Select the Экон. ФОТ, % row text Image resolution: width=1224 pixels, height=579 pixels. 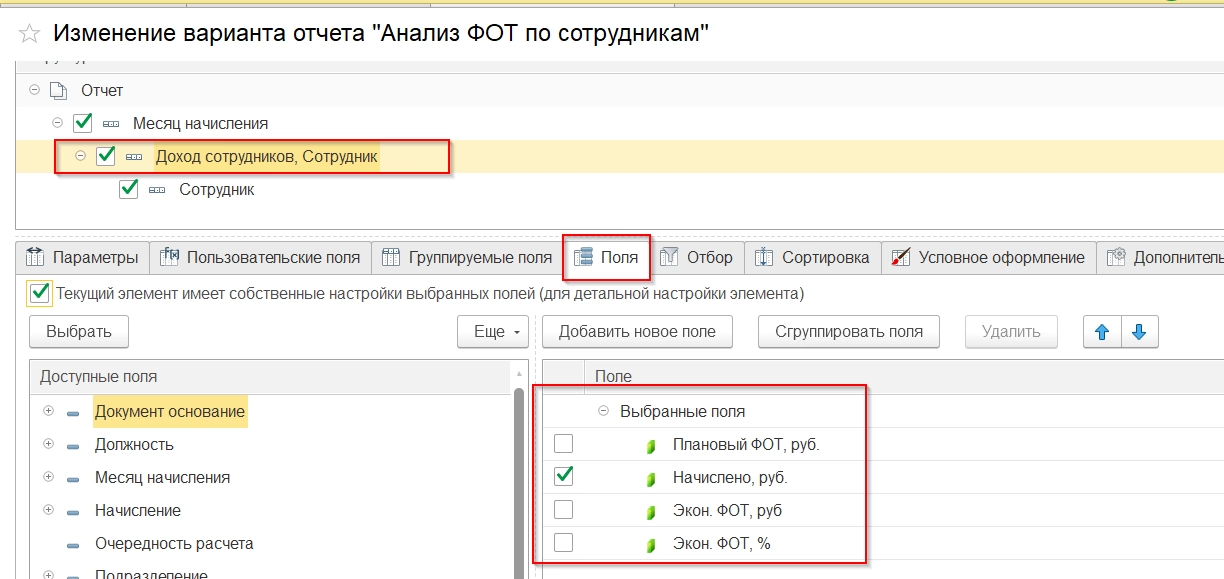722,544
